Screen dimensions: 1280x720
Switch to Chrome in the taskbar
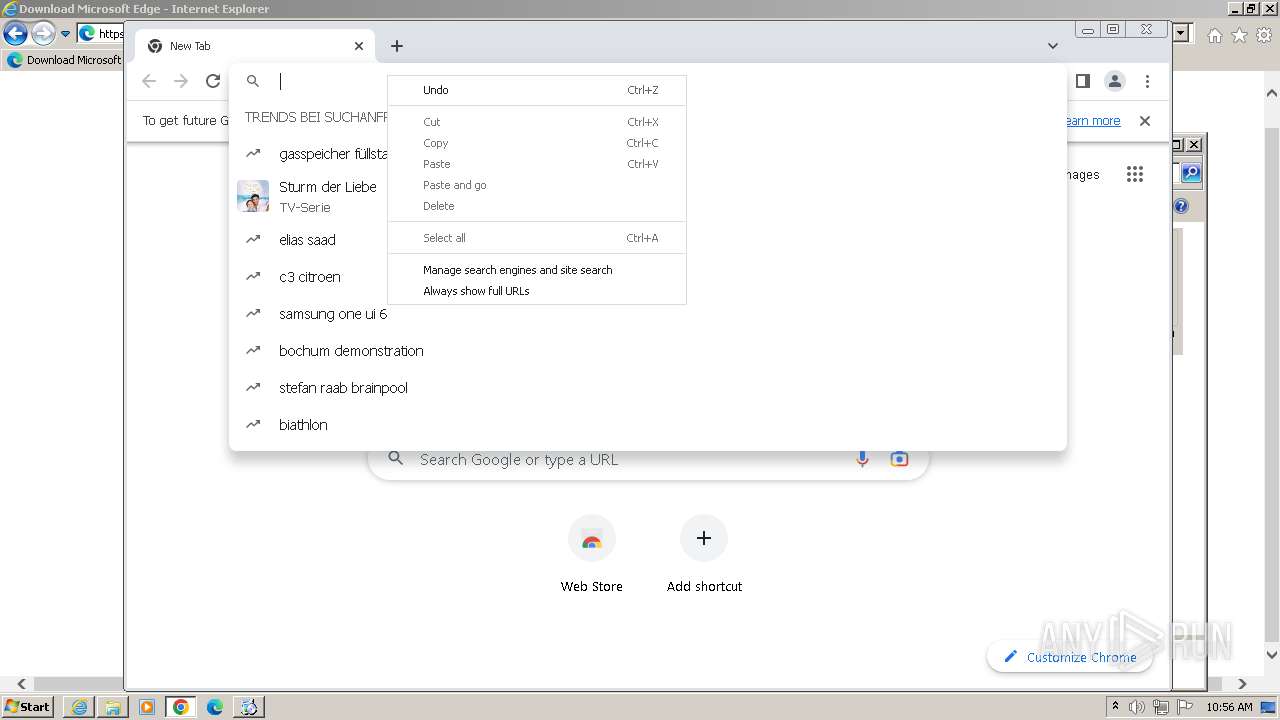pos(181,707)
